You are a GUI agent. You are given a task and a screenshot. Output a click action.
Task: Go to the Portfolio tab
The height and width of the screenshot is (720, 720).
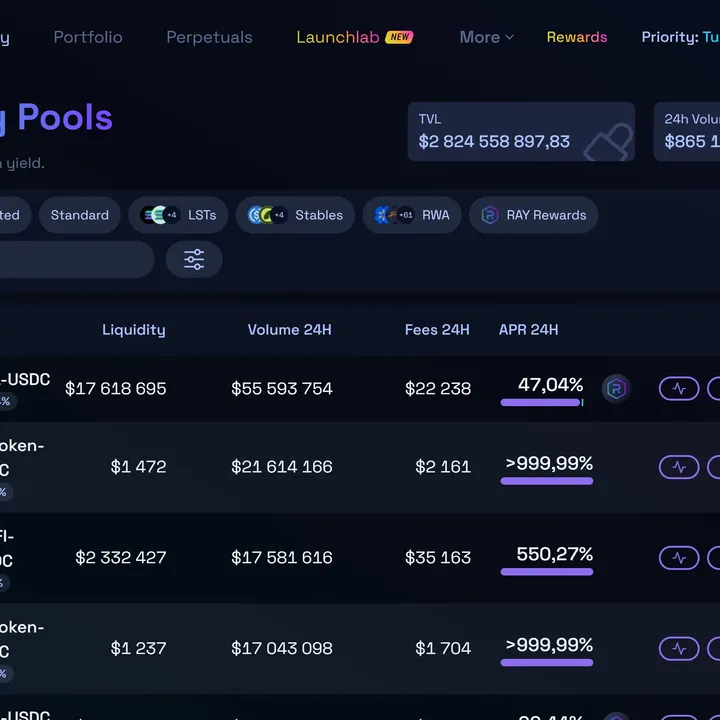click(88, 37)
